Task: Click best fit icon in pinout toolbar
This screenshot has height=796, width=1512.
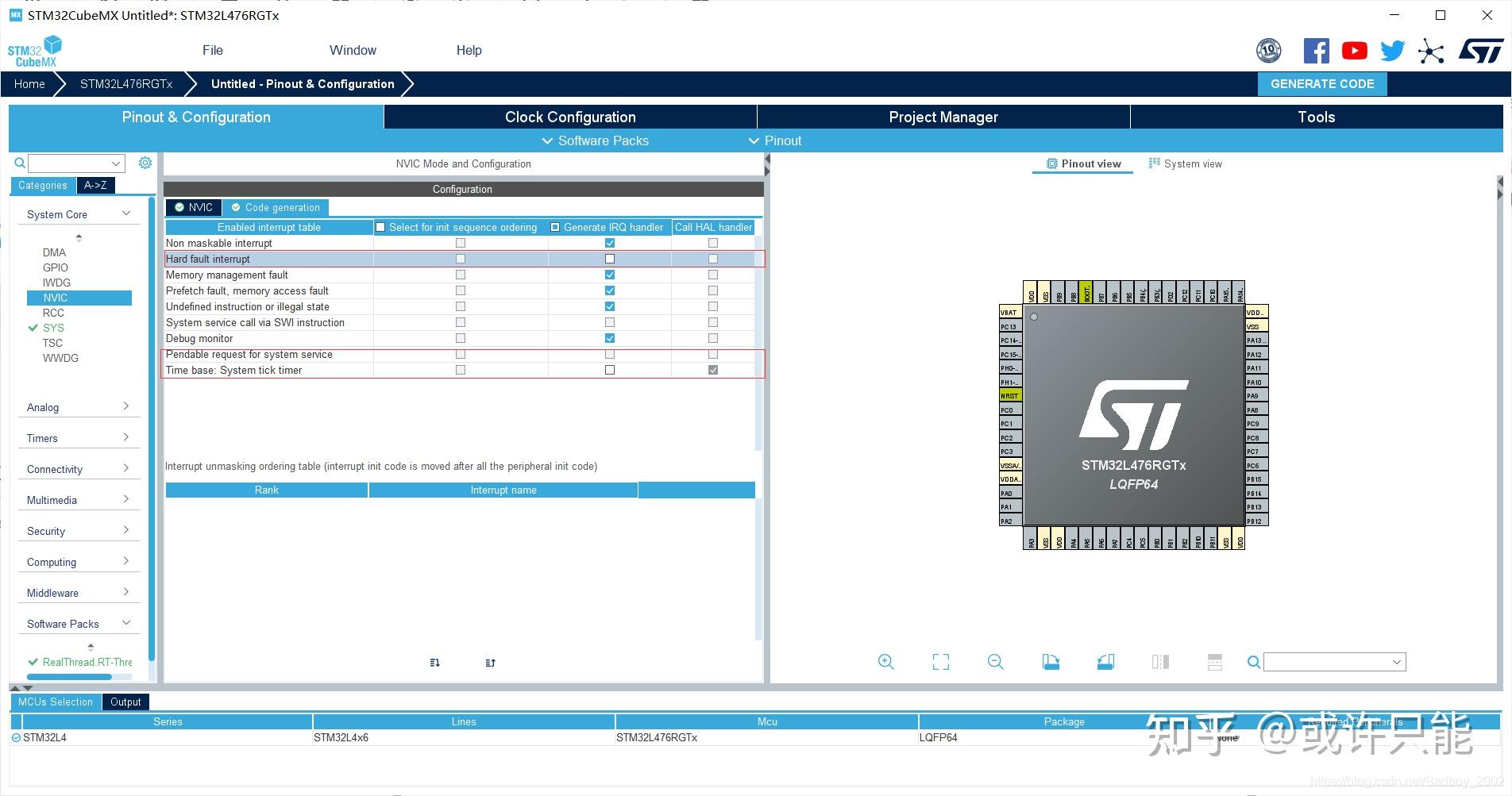Action: point(940,661)
